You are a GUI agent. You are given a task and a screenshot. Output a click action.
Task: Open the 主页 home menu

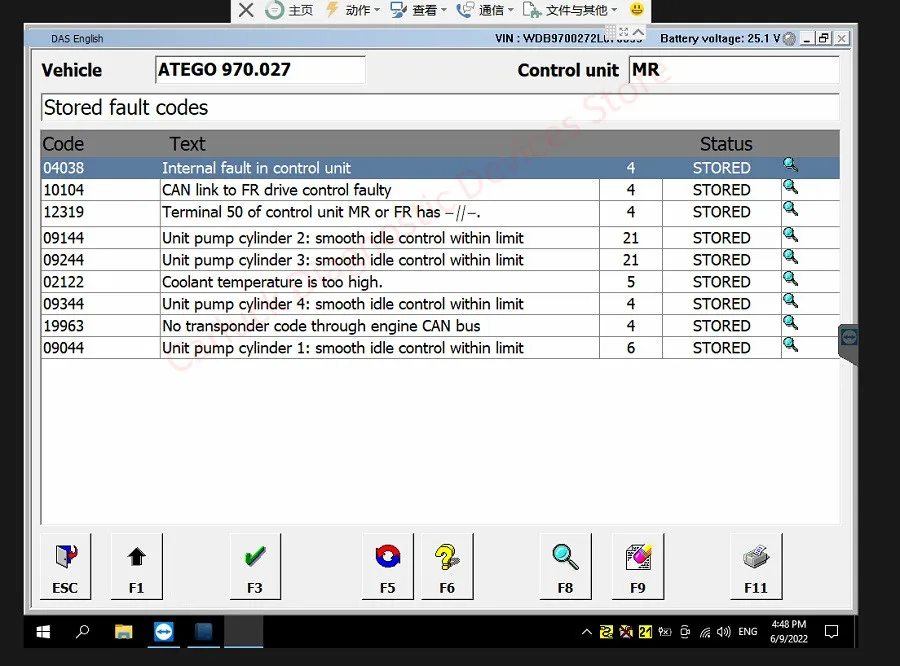[x=290, y=10]
